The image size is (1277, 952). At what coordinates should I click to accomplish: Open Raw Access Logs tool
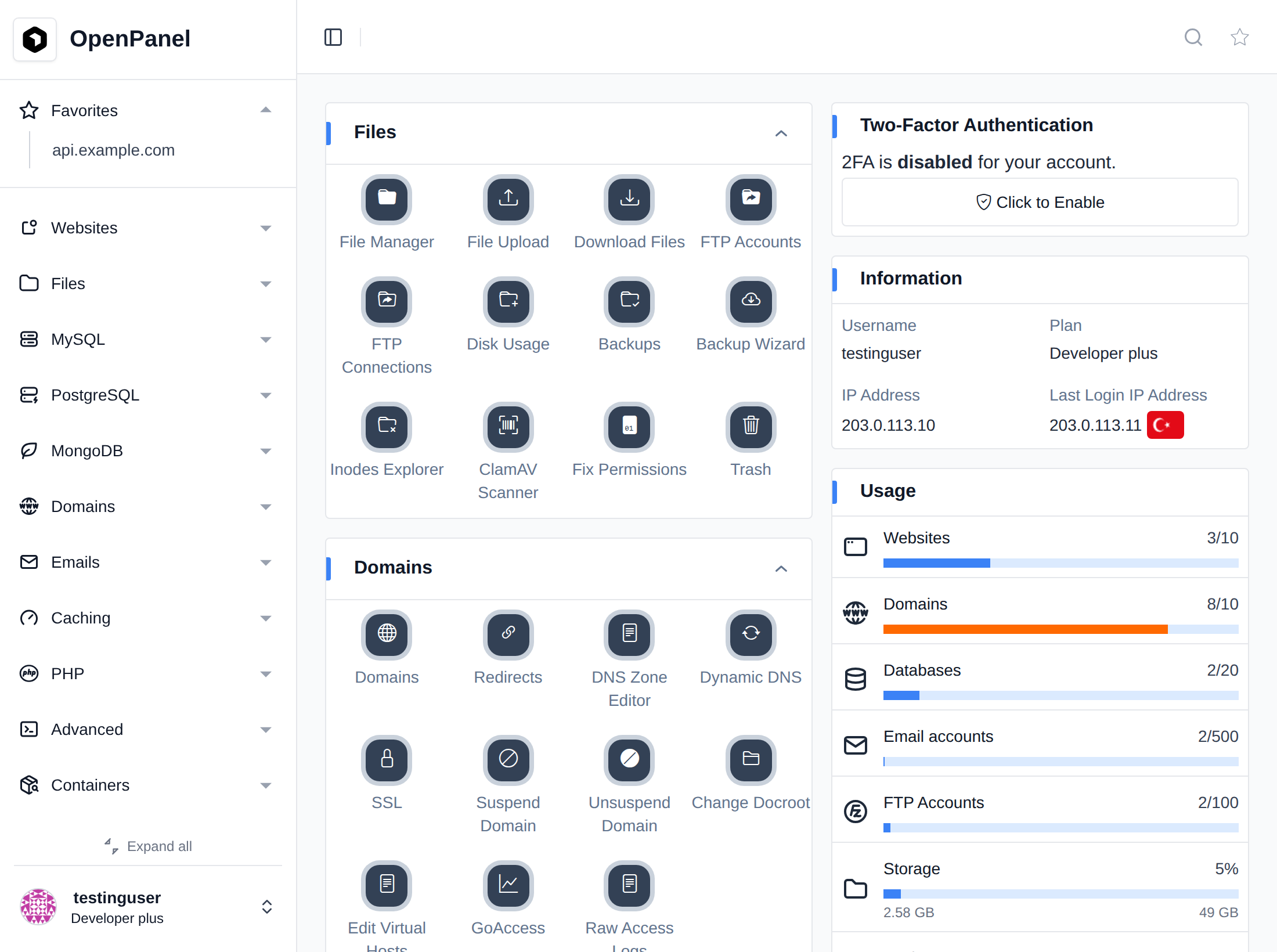click(629, 885)
